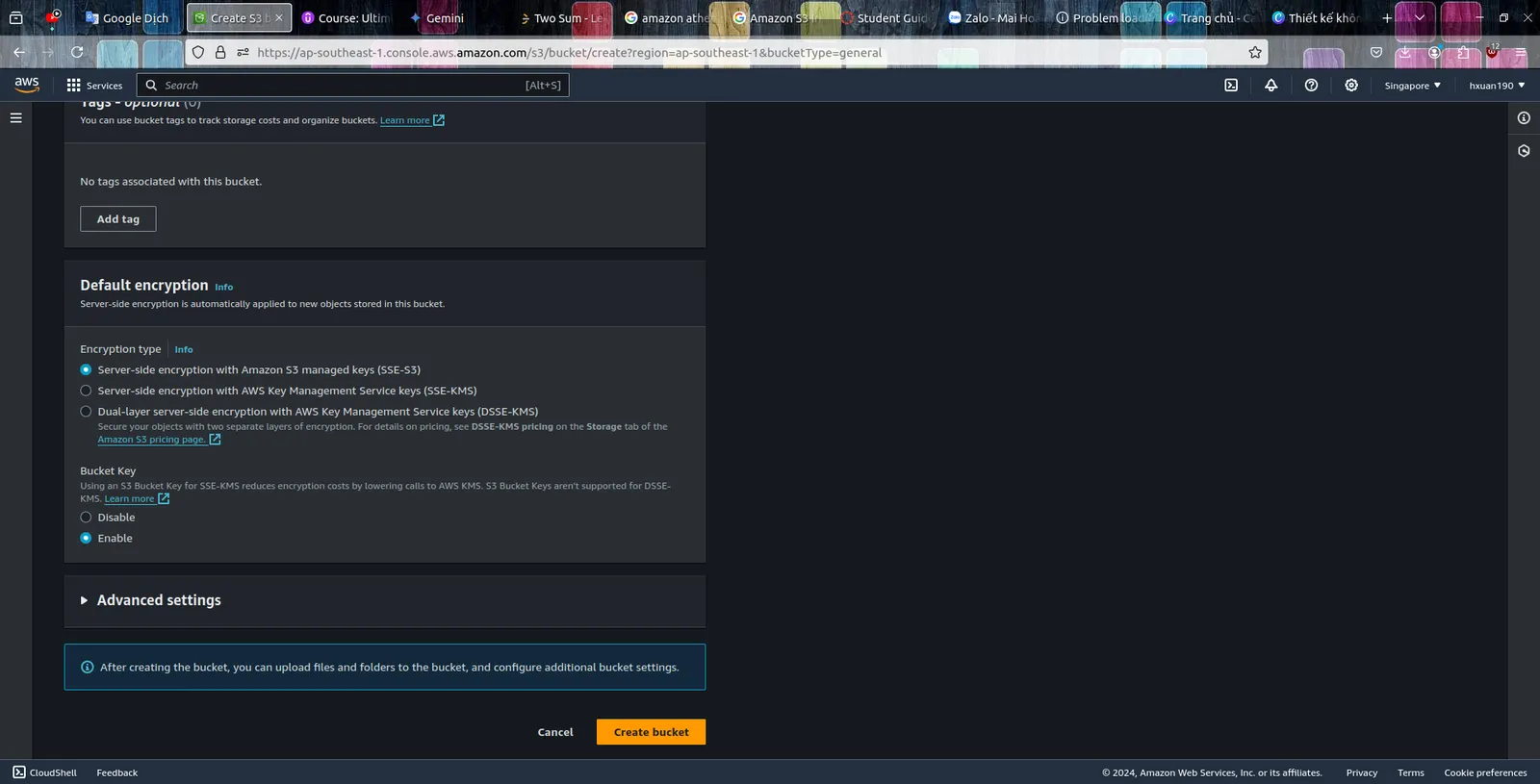Open the Amazon S3 pricing page link
The height and width of the screenshot is (784, 1540).
[159, 440]
